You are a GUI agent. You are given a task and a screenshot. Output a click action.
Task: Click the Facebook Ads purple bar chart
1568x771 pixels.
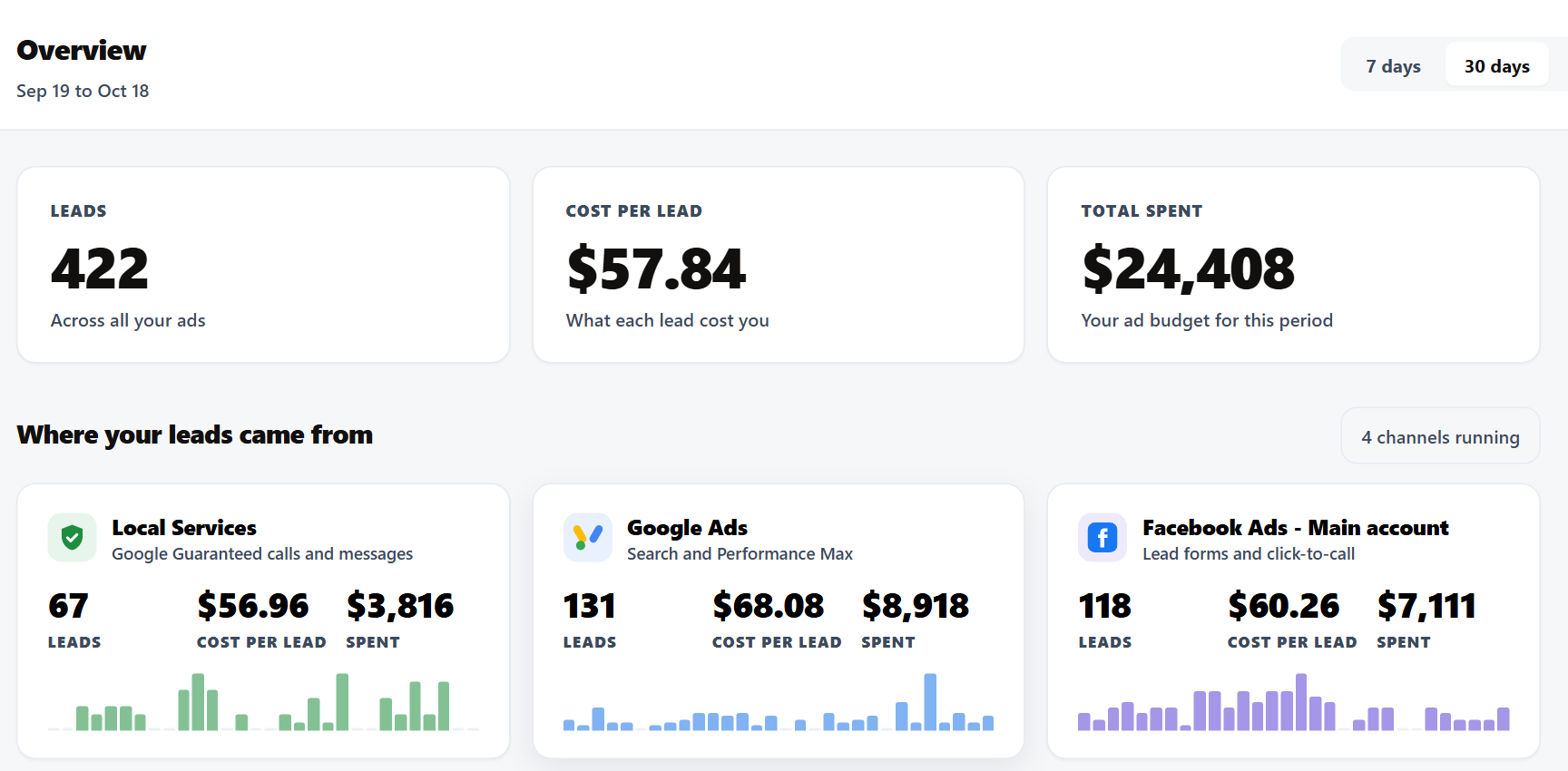[1293, 702]
